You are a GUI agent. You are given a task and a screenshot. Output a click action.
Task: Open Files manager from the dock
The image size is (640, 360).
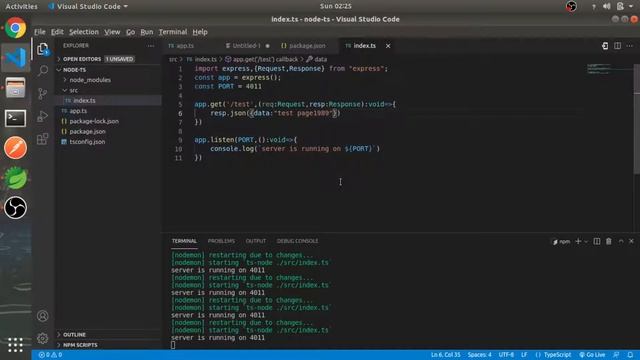coord(16,88)
